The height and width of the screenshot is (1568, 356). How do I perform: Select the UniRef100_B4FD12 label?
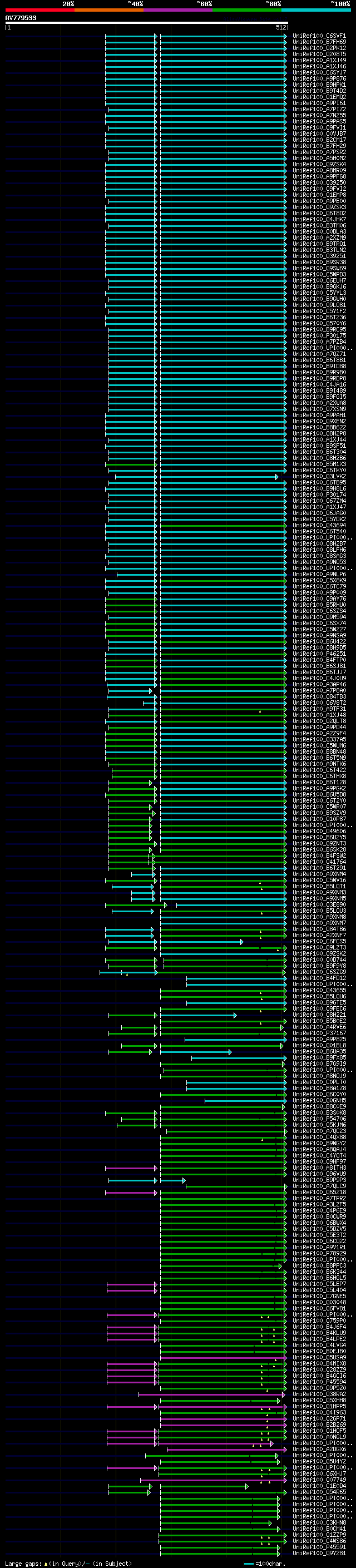tap(319, 978)
